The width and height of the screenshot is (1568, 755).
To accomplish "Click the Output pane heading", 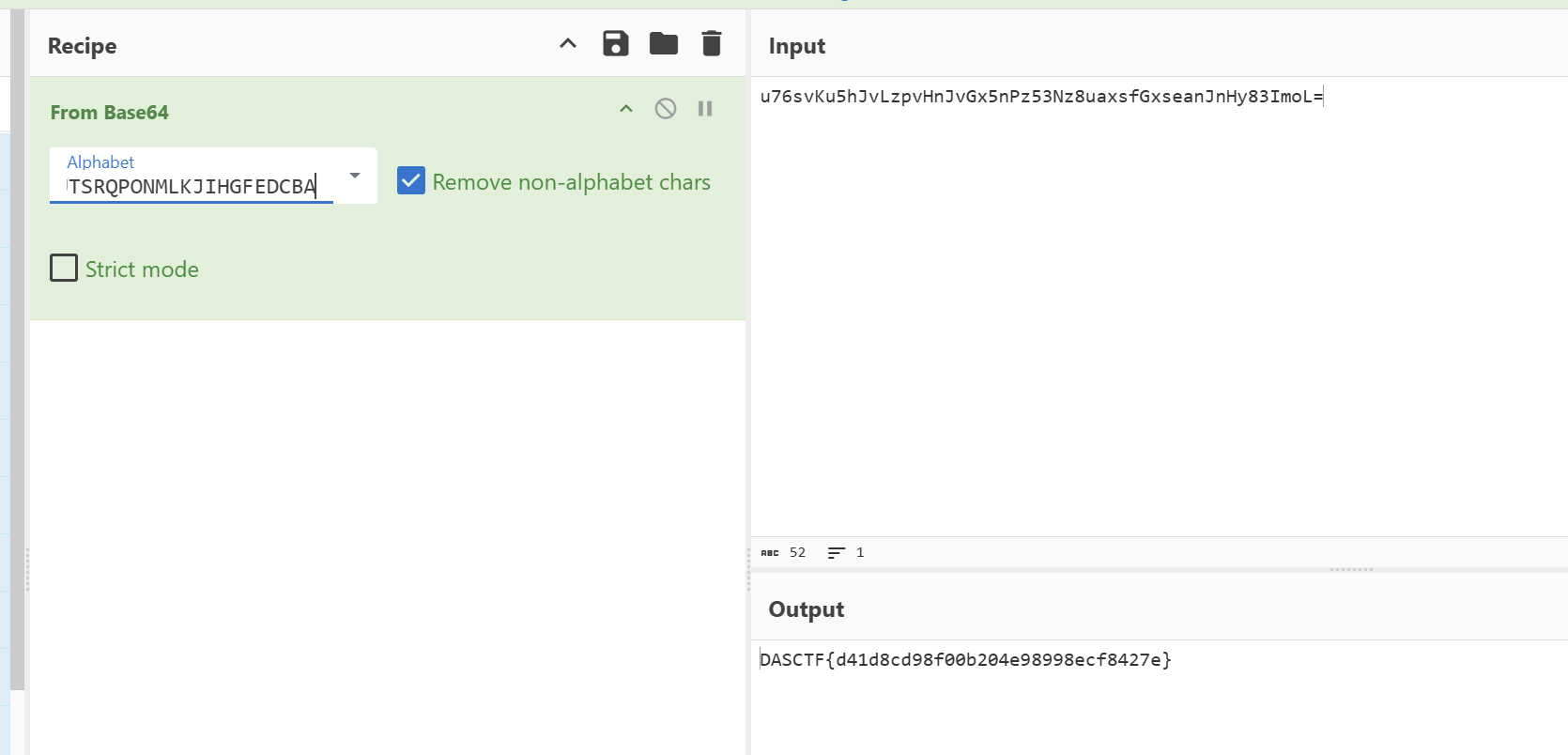I will 807,609.
